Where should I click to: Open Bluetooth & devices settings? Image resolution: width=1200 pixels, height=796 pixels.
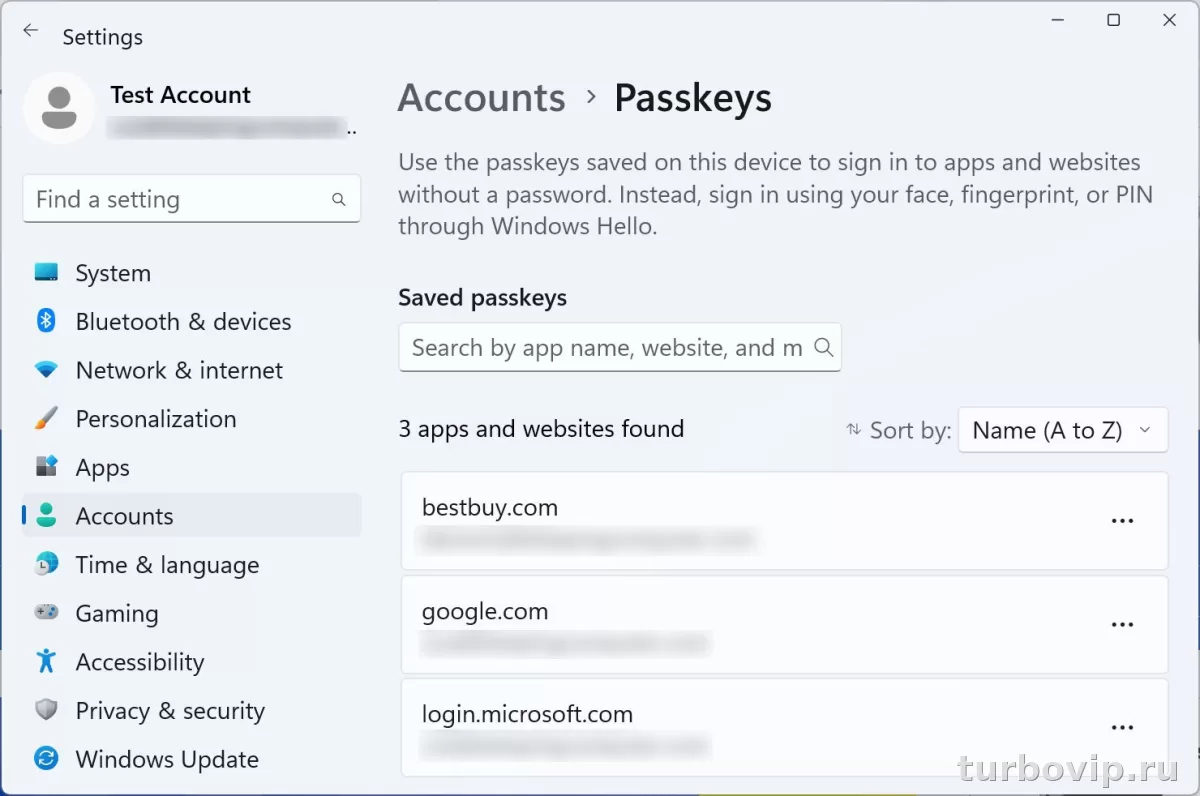pos(46,321)
